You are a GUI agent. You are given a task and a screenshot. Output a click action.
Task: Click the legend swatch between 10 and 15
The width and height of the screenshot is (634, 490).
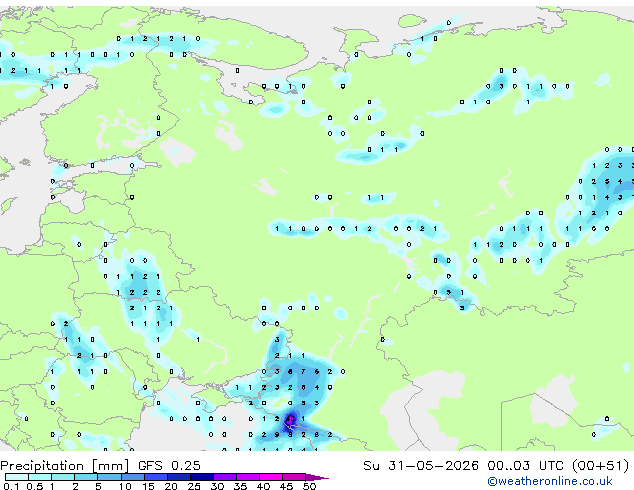click(132, 477)
